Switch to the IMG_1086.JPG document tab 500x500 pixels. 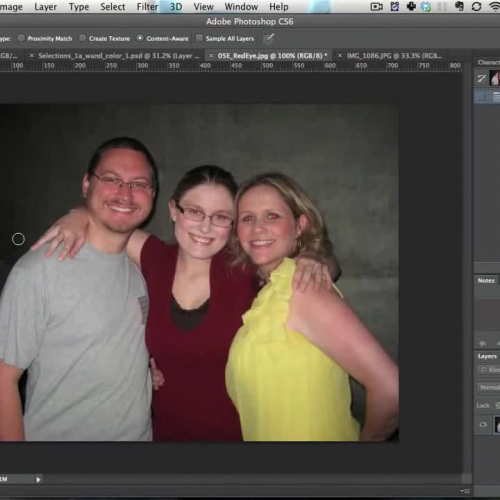tap(394, 56)
